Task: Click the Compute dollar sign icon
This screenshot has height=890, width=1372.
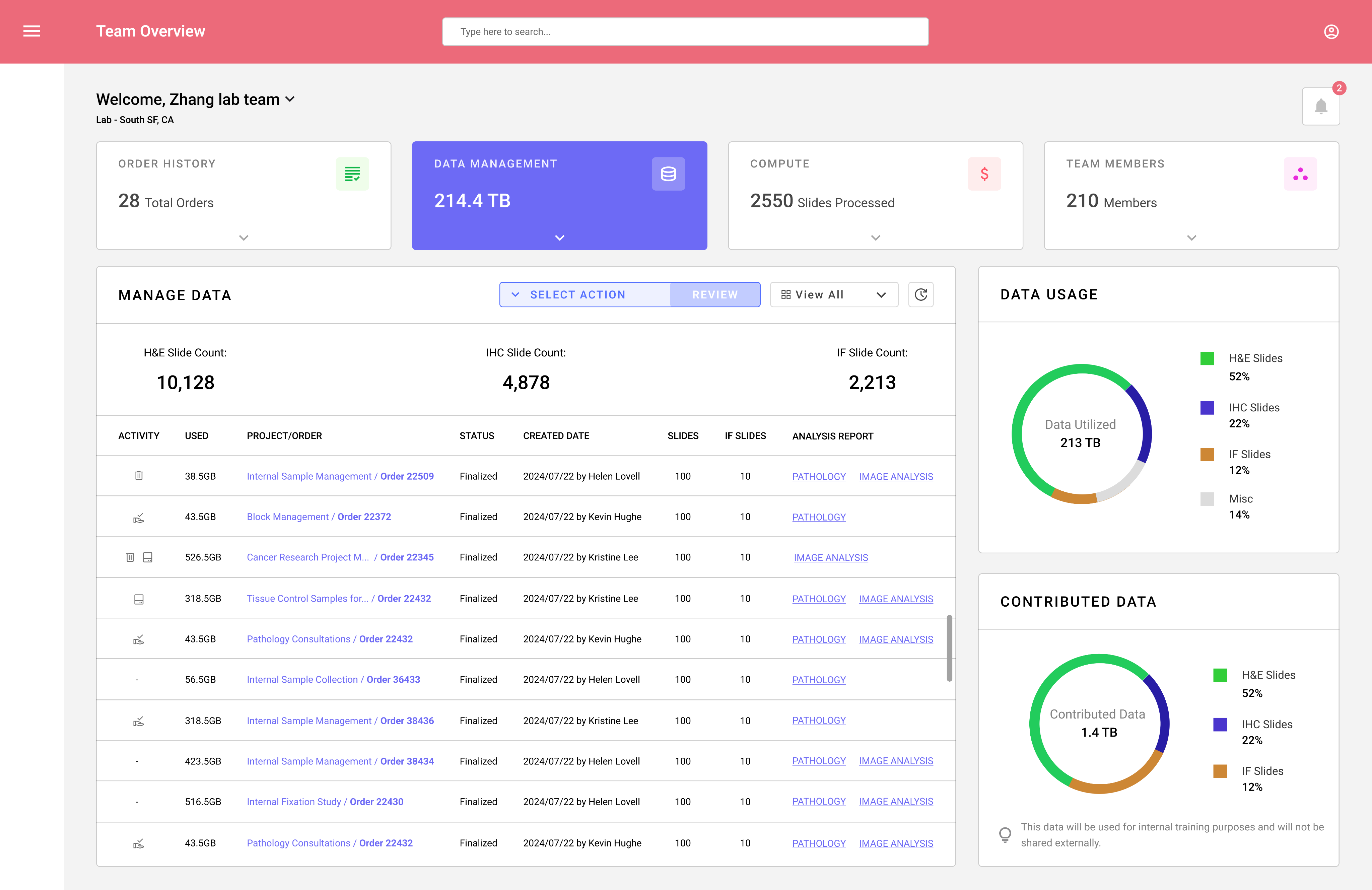Action: pyautogui.click(x=984, y=174)
